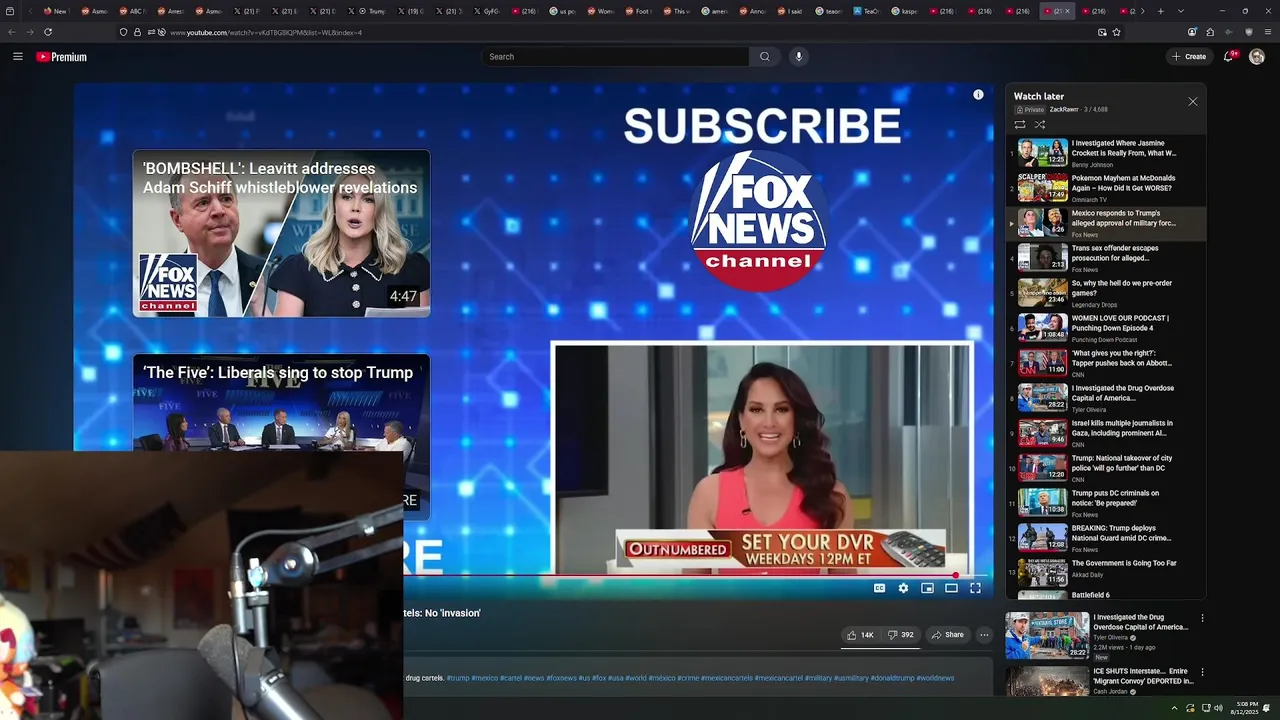
Task: Toggle shuffle playlist in Watch later
Action: (1040, 125)
